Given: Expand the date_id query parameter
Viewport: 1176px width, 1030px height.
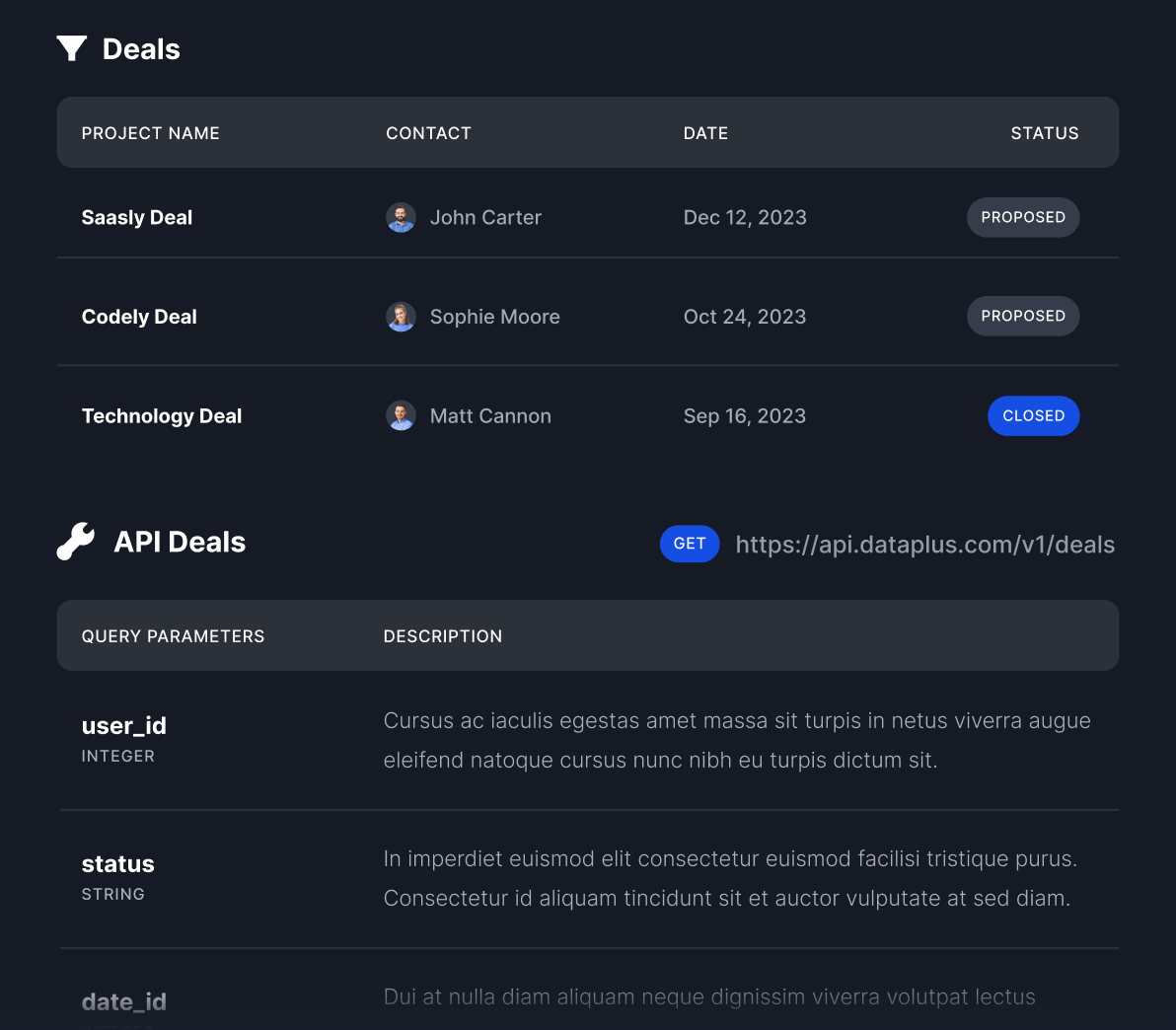Looking at the screenshot, I should click(123, 1000).
